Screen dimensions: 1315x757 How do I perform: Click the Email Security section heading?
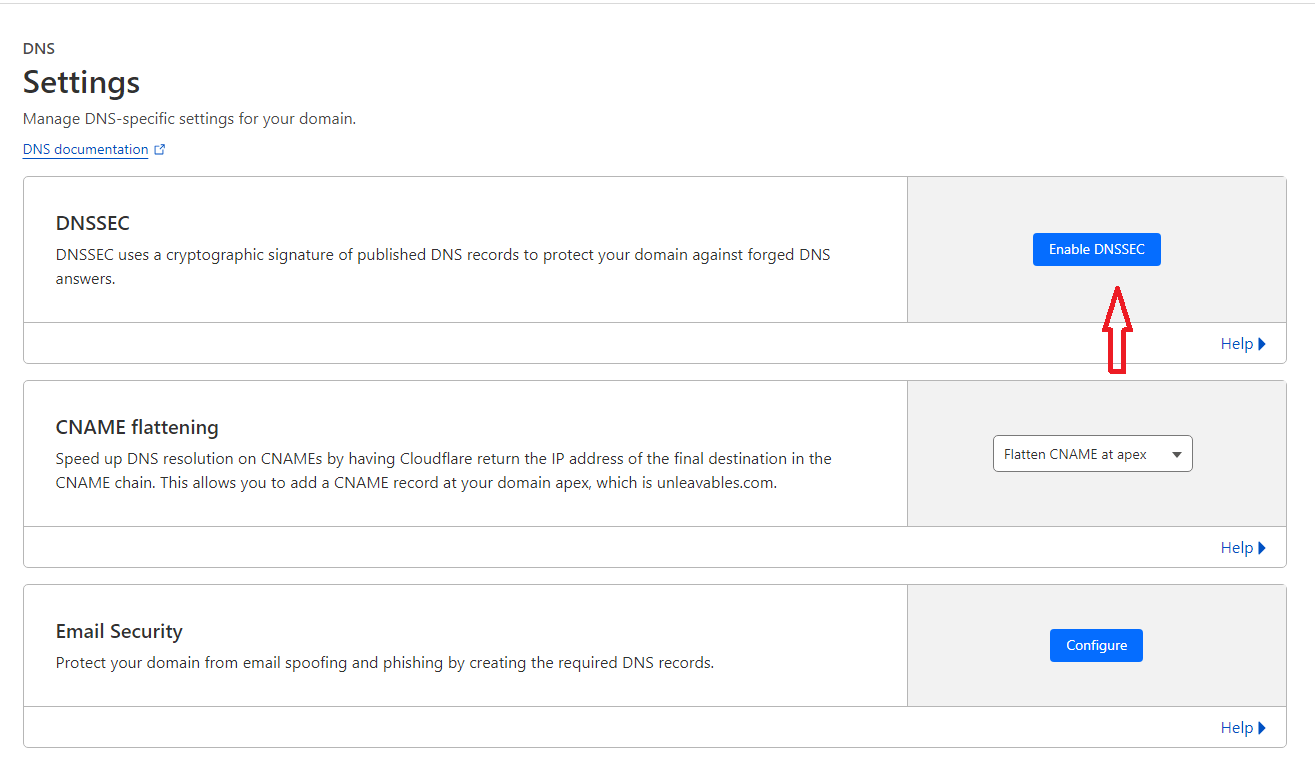[x=118, y=631]
